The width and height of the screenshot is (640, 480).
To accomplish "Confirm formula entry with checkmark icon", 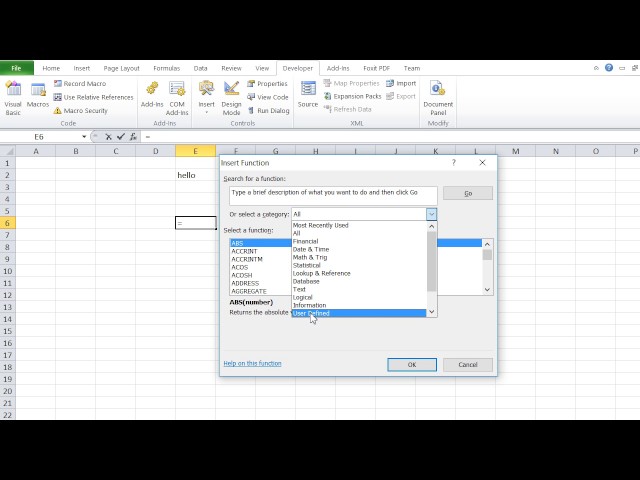I will pyautogui.click(x=120, y=137).
